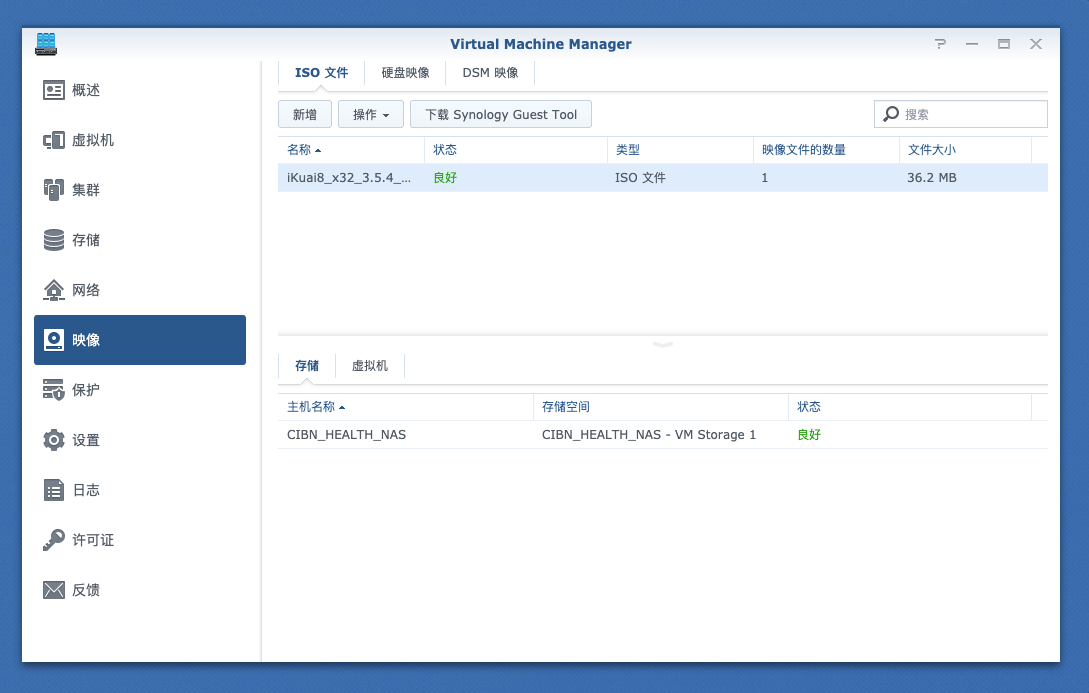
Task: Click the 良好 status of CIBN_HEALTH_NAS storage
Action: [809, 435]
